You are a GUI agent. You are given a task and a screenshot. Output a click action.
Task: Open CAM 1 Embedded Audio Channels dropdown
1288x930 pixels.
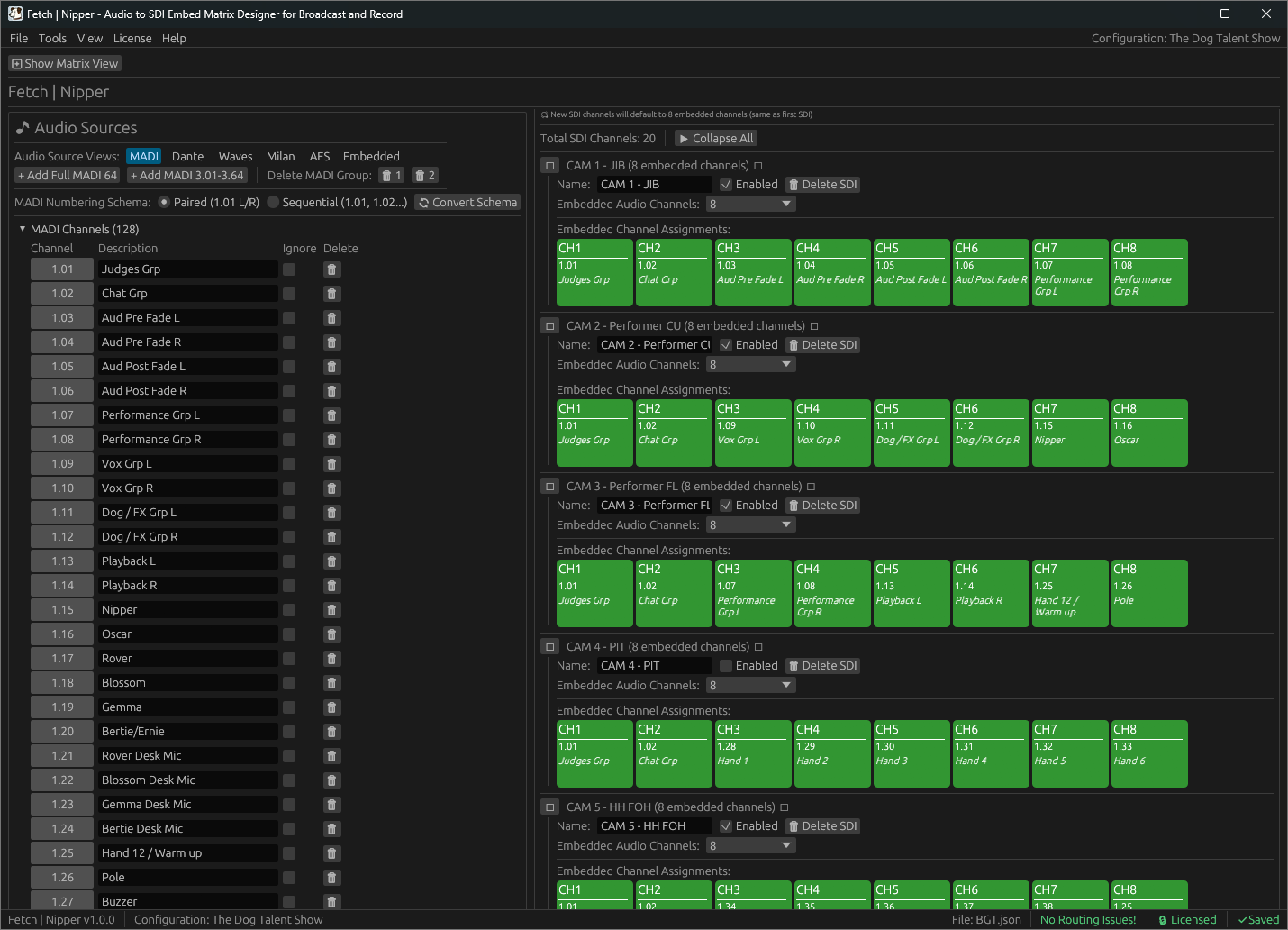pos(749,205)
